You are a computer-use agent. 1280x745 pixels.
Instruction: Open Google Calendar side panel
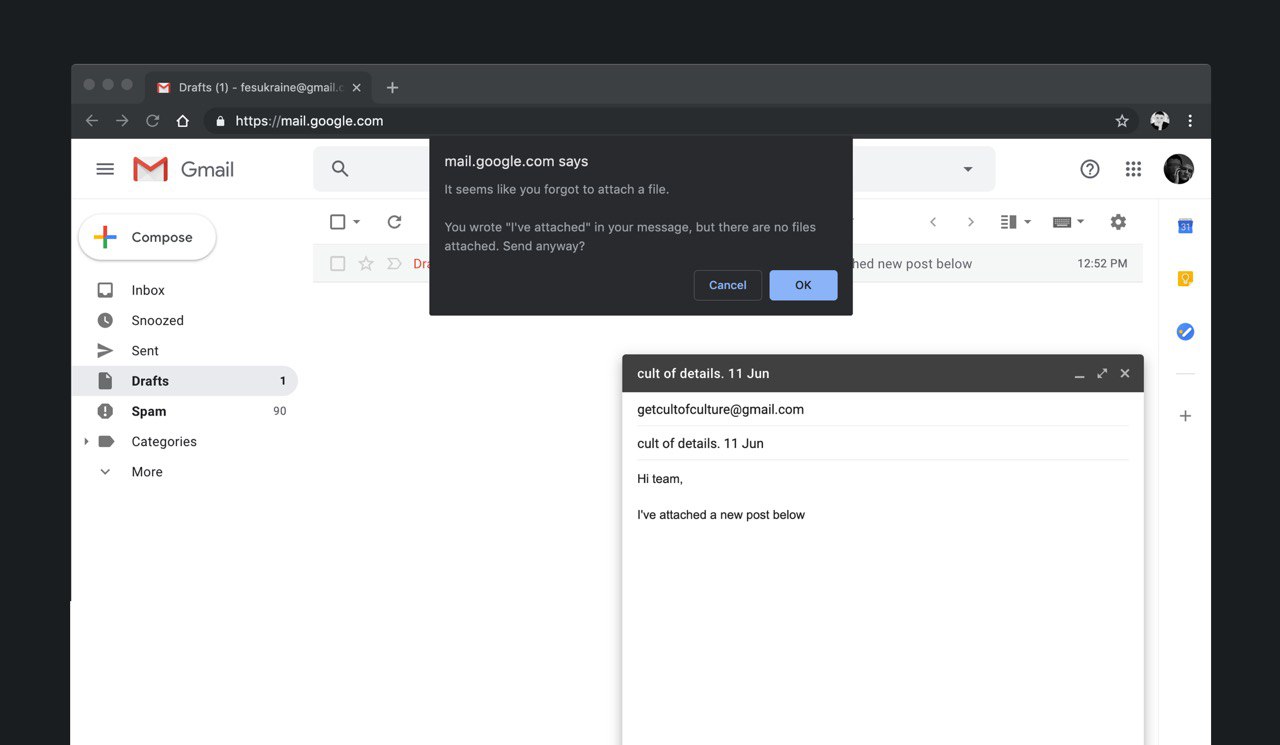[1185, 226]
